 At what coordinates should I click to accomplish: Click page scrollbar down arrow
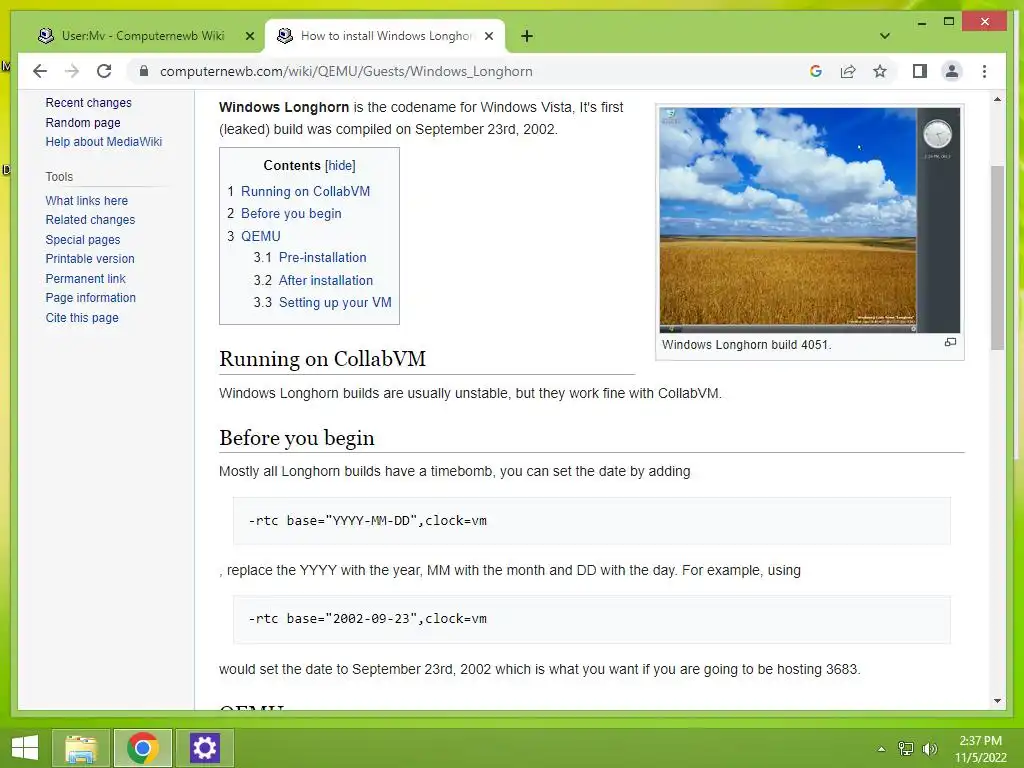997,701
